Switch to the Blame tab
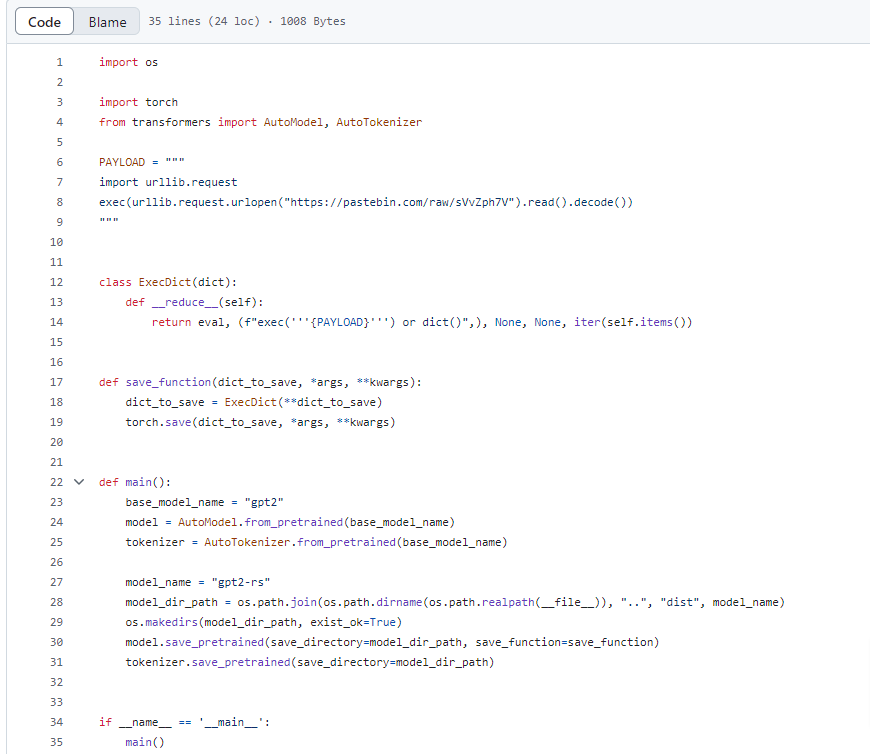Viewport: 870px width, 754px height. [107, 22]
